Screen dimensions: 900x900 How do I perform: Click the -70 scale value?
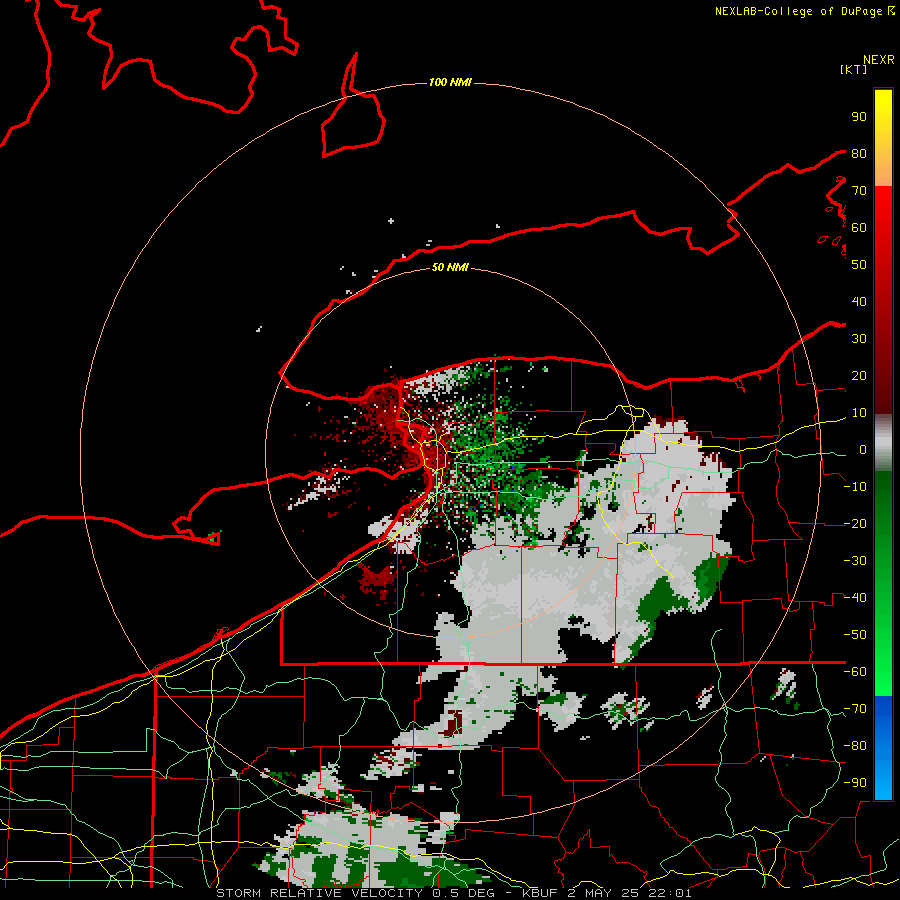click(x=855, y=709)
